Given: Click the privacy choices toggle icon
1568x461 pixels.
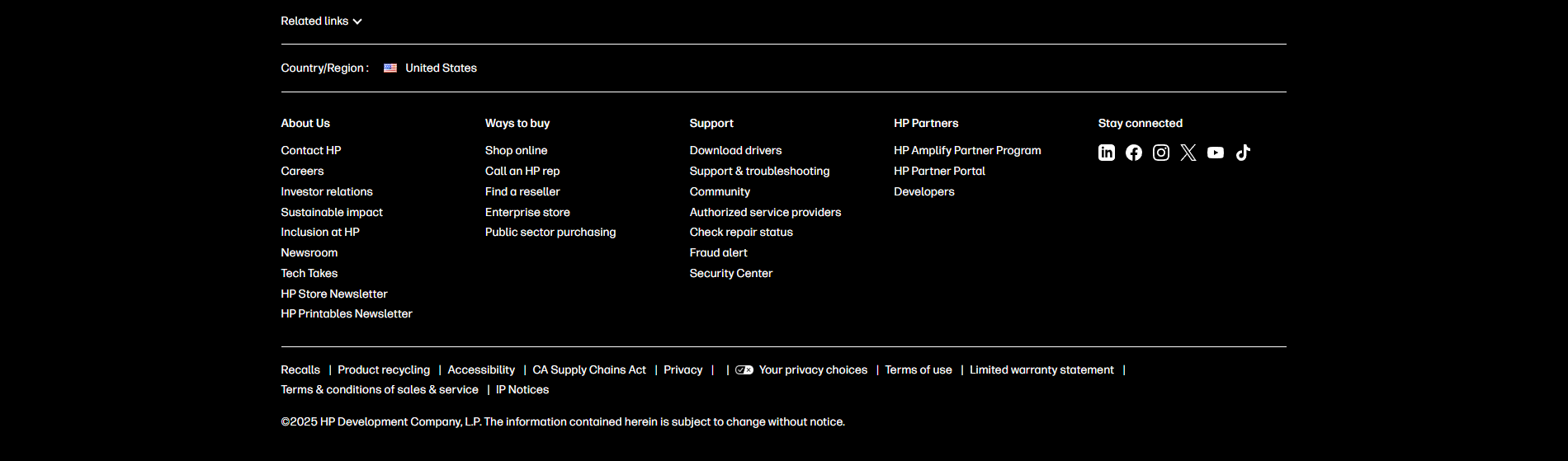Looking at the screenshot, I should pyautogui.click(x=744, y=370).
